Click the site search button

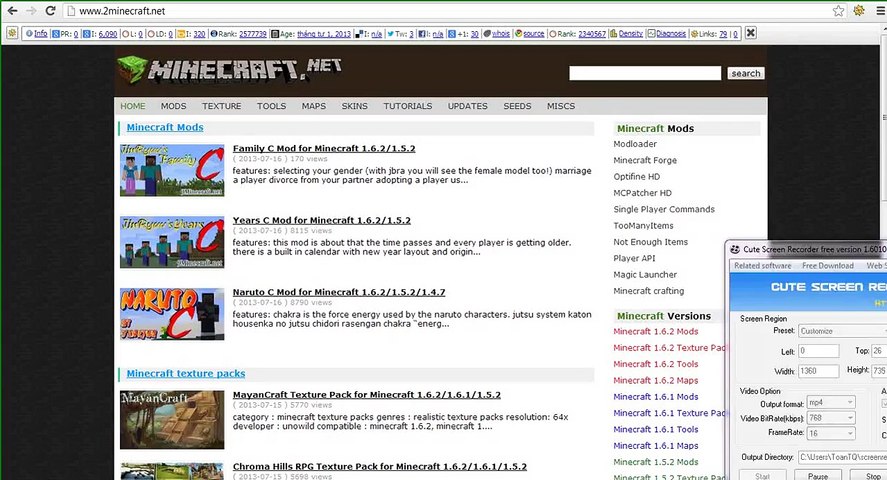(746, 73)
